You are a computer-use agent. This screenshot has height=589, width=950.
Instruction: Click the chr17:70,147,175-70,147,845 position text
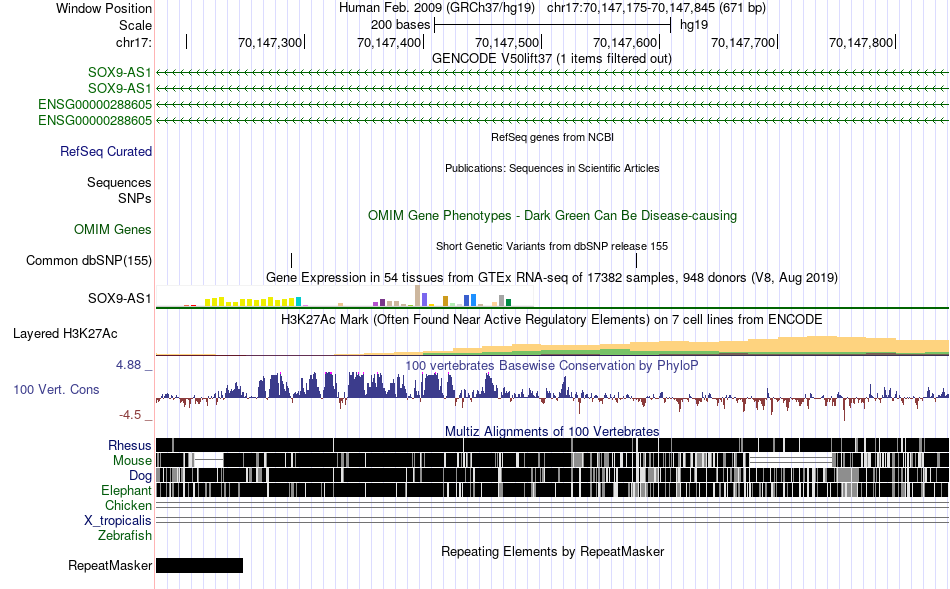[656, 8]
